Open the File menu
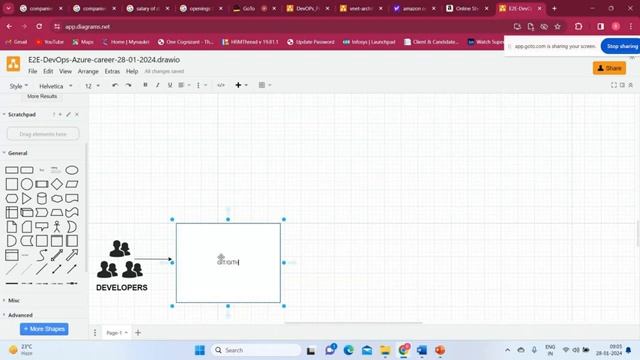Screen dimensions: 640x360 (33, 71)
